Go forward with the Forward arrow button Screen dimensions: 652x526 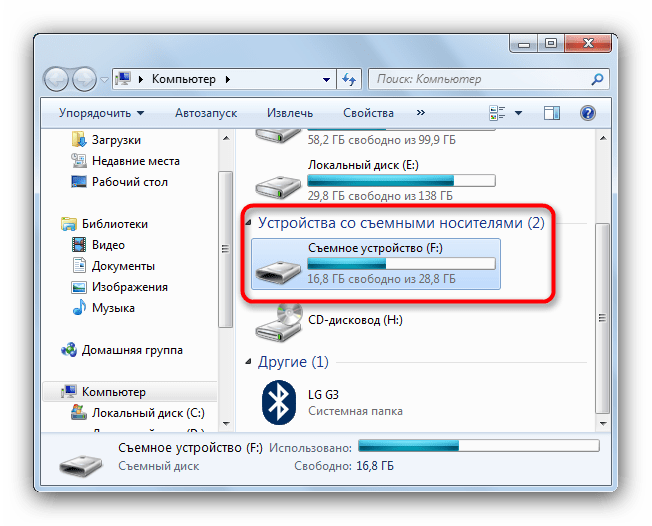coord(84,79)
